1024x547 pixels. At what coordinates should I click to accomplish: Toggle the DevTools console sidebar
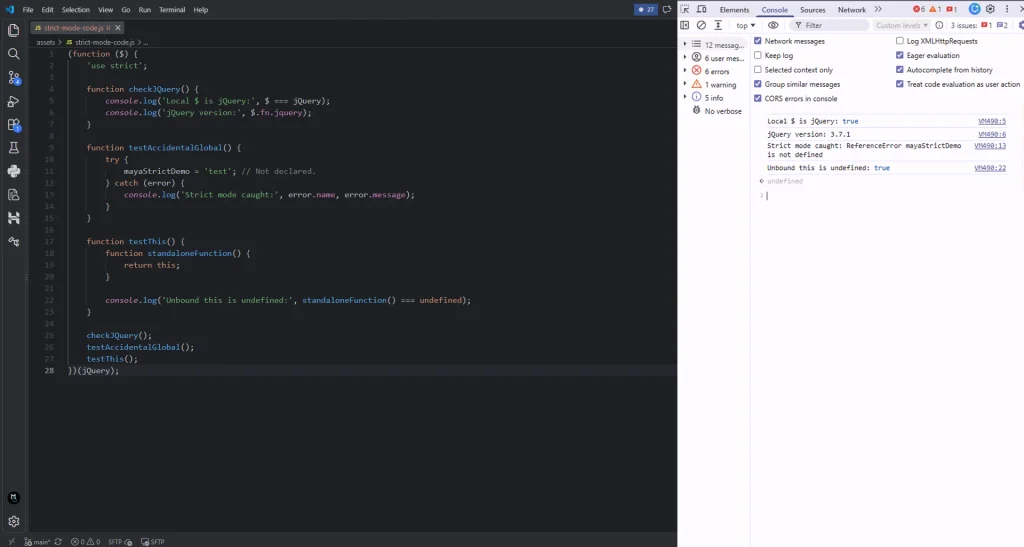tap(684, 25)
